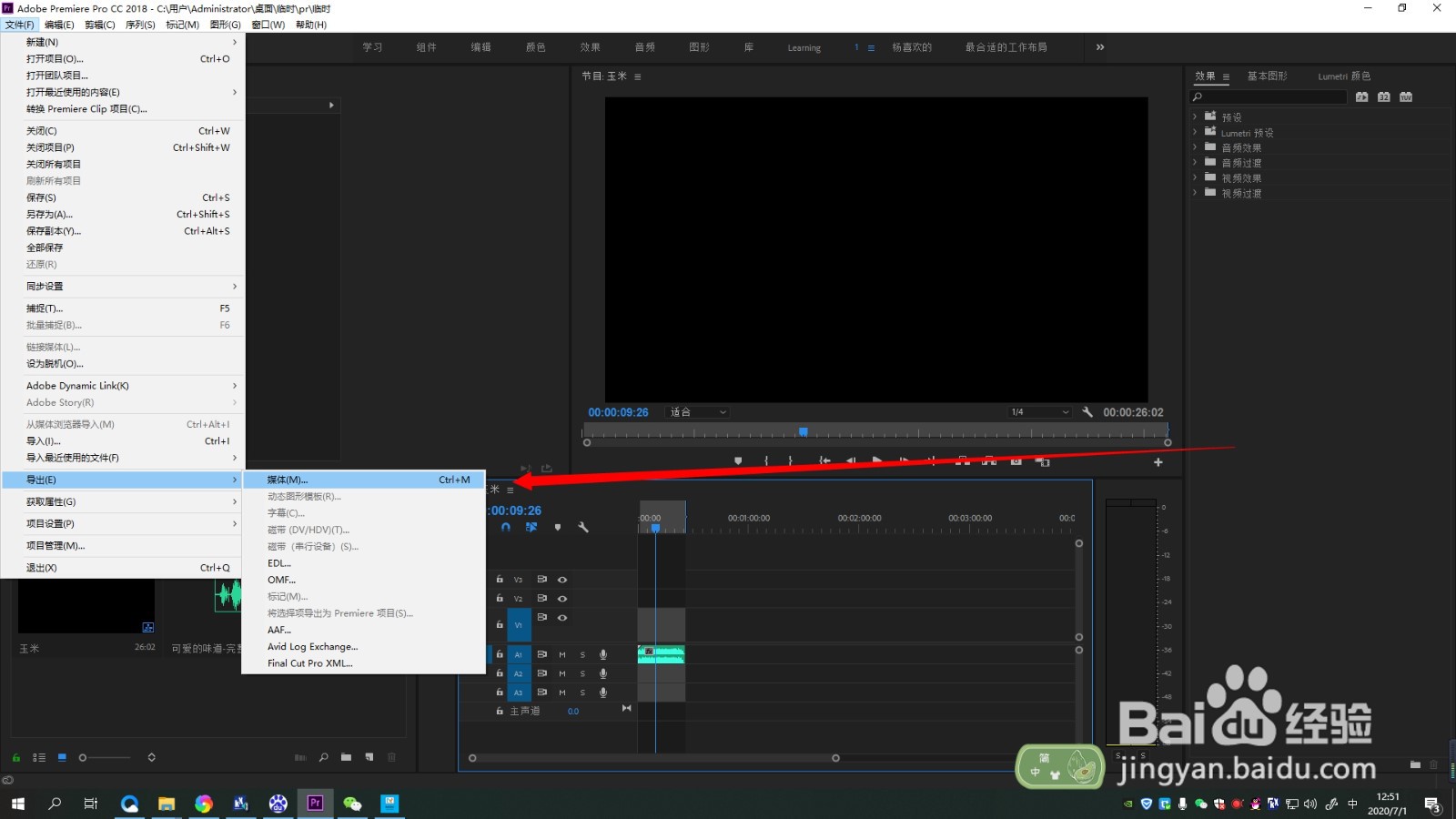Toggle sync lock on track V2
The width and height of the screenshot is (1456, 819).
541,599
